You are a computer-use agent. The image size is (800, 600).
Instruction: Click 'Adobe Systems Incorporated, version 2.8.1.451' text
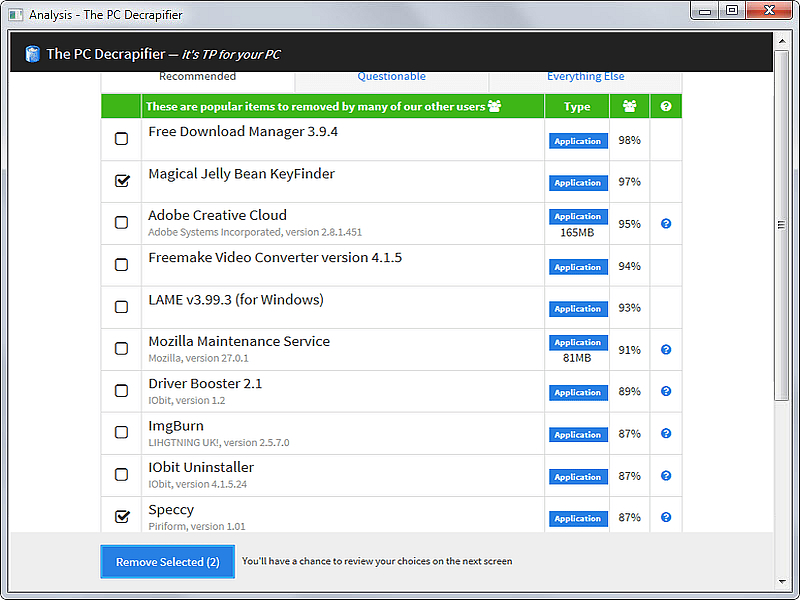255,232
